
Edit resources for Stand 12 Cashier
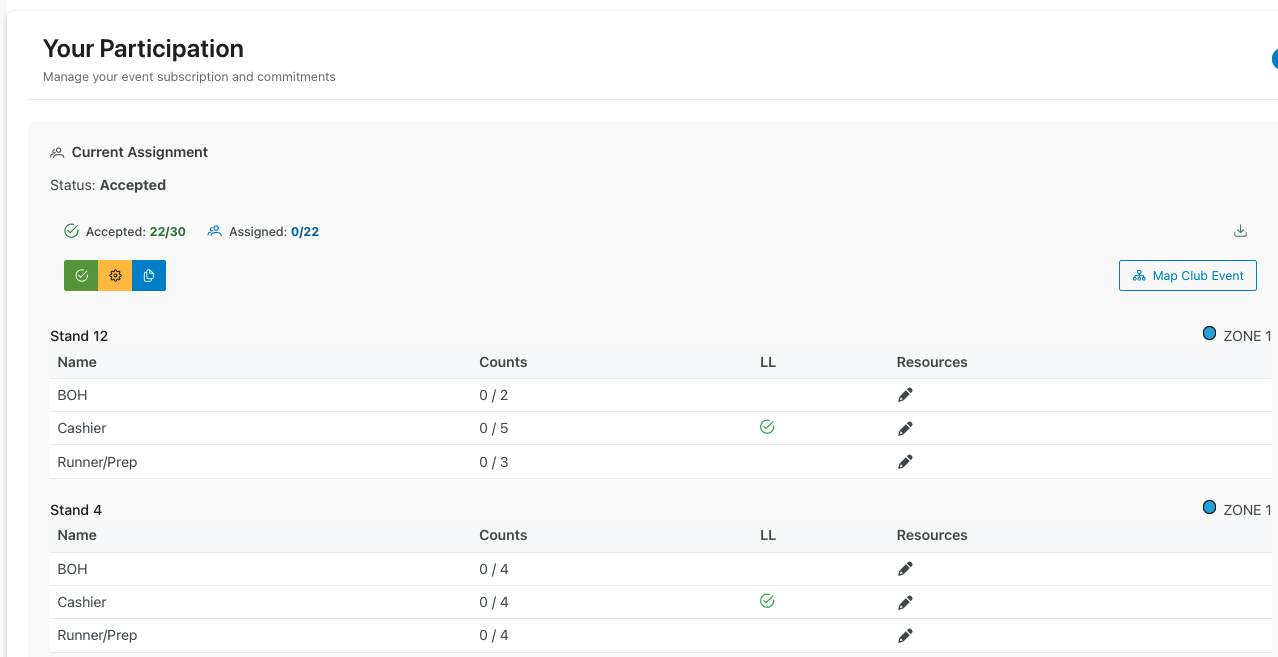click(905, 429)
